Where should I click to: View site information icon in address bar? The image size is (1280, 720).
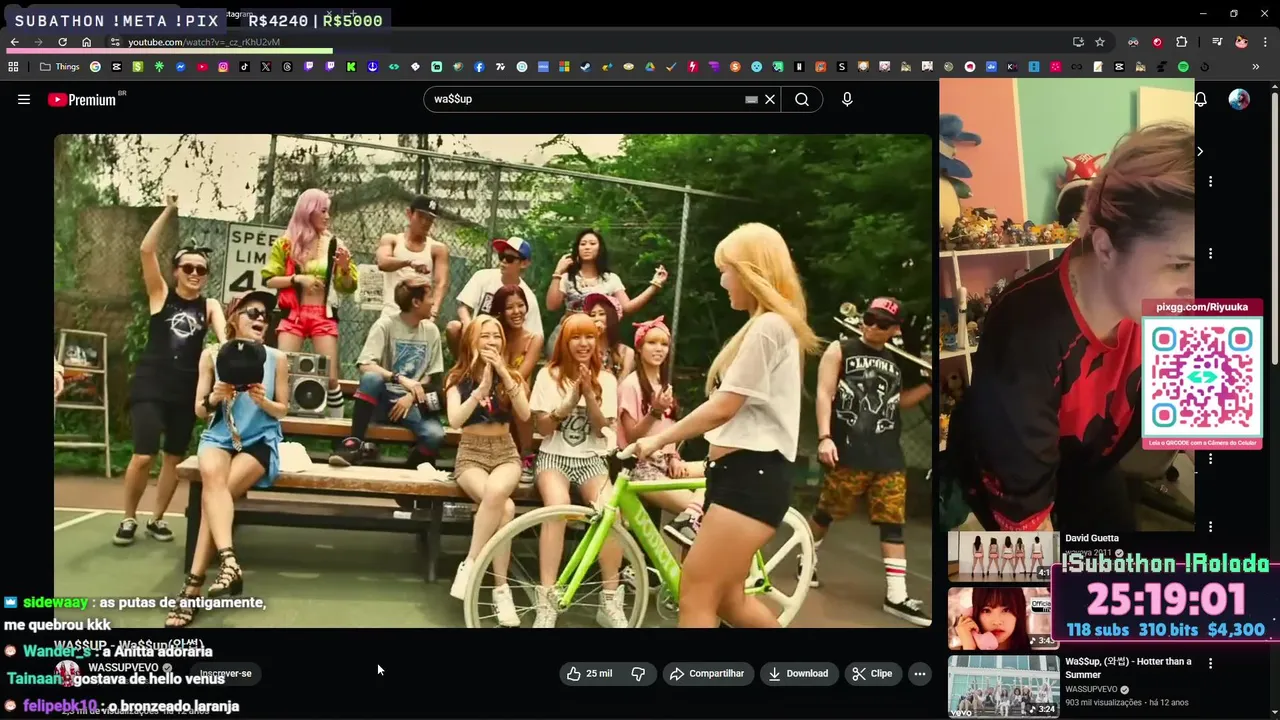click(115, 42)
